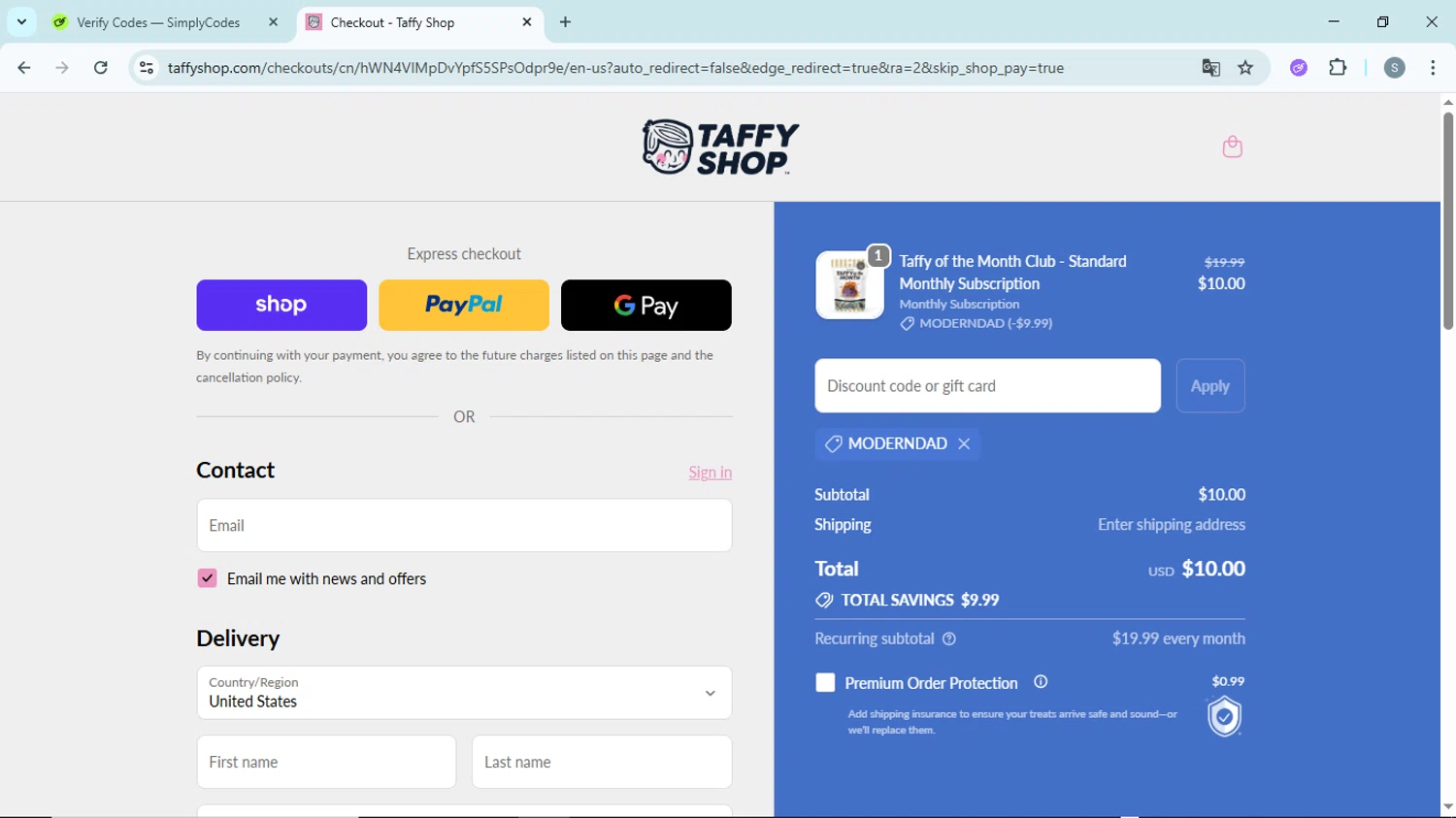Screen dimensions: 1456x818
Task: Toggle Email me with news and offers
Action: (x=207, y=578)
